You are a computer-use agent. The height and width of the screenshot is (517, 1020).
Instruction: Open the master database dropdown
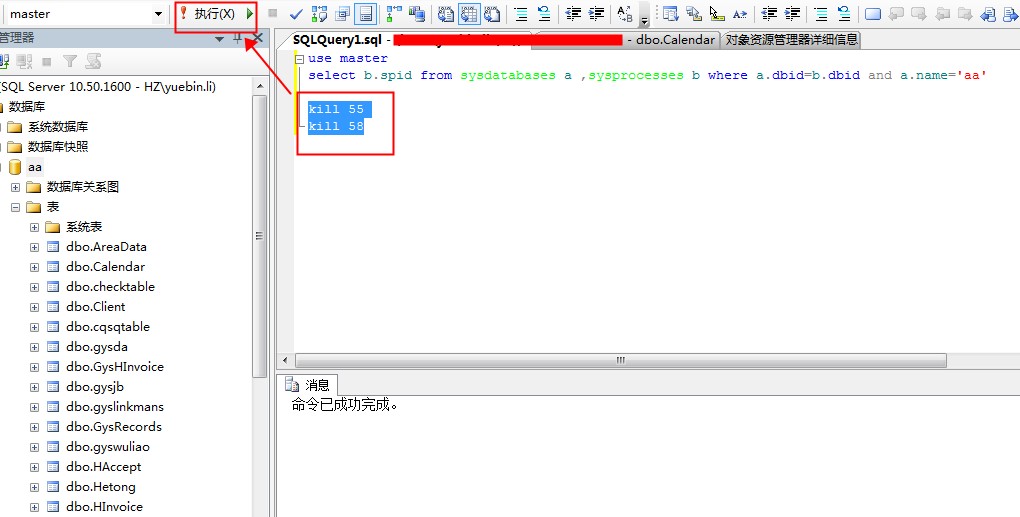pos(158,14)
